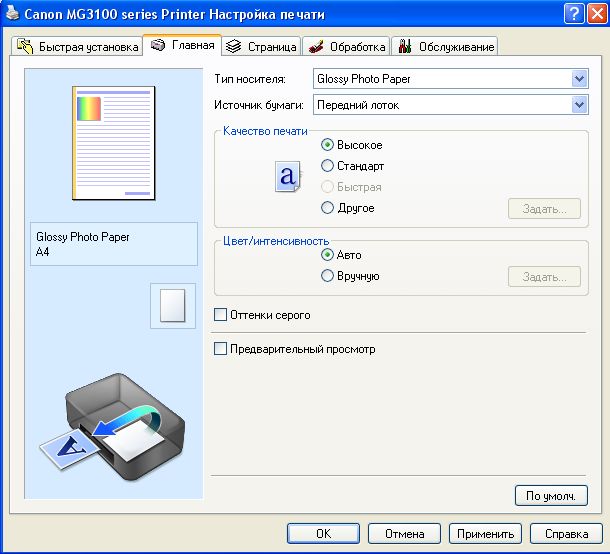Click the title bar help question mark
Viewport: 610px width, 554px height.
coord(574,14)
